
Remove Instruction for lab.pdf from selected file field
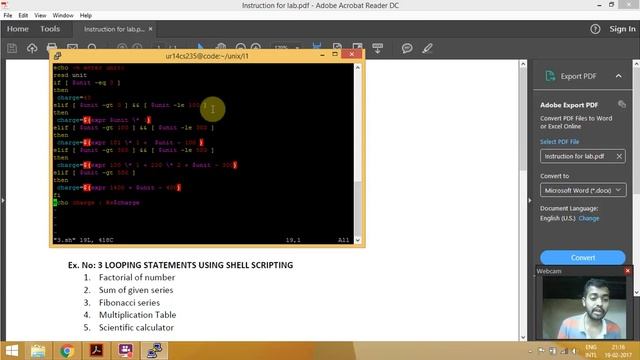(x=619, y=156)
